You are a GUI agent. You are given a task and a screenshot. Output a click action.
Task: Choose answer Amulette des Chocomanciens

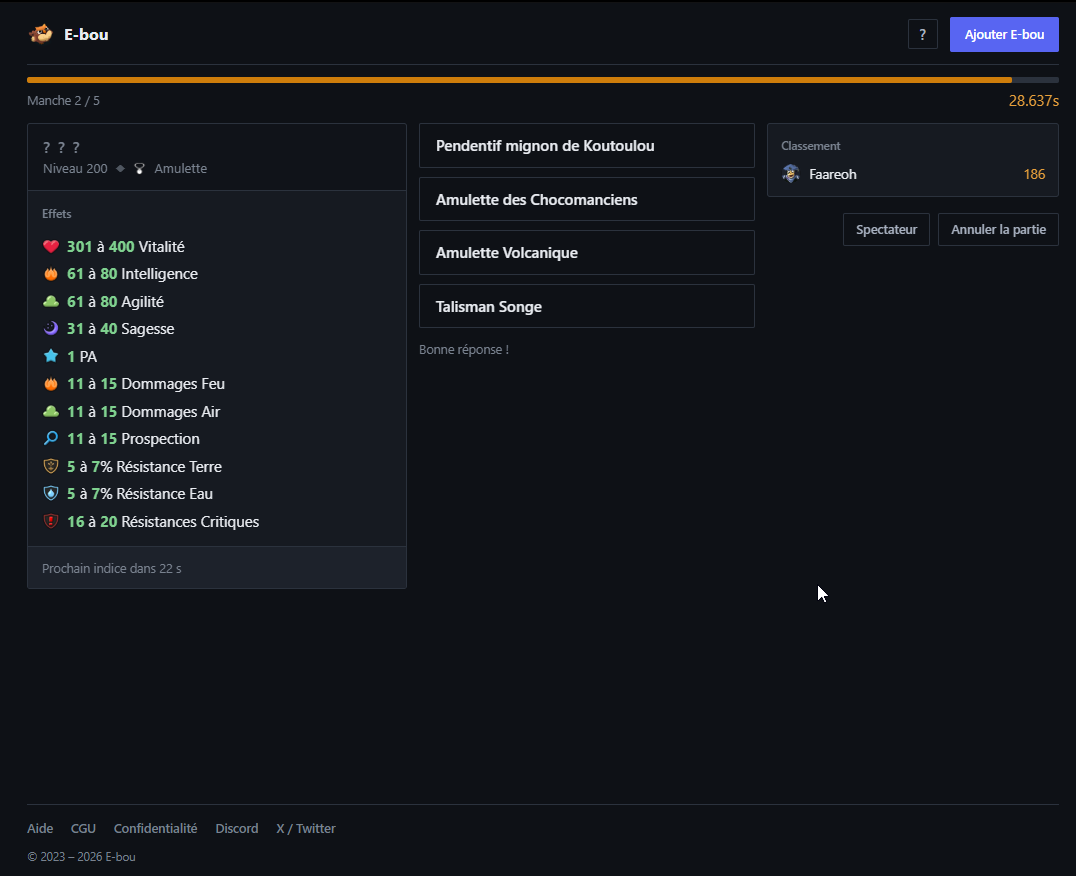[x=587, y=200]
